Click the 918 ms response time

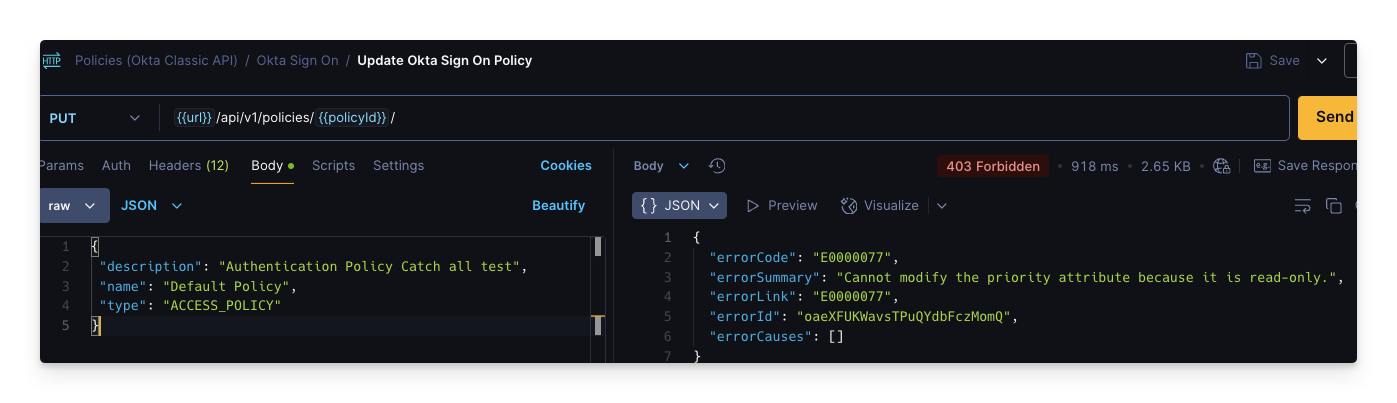tap(1094, 166)
